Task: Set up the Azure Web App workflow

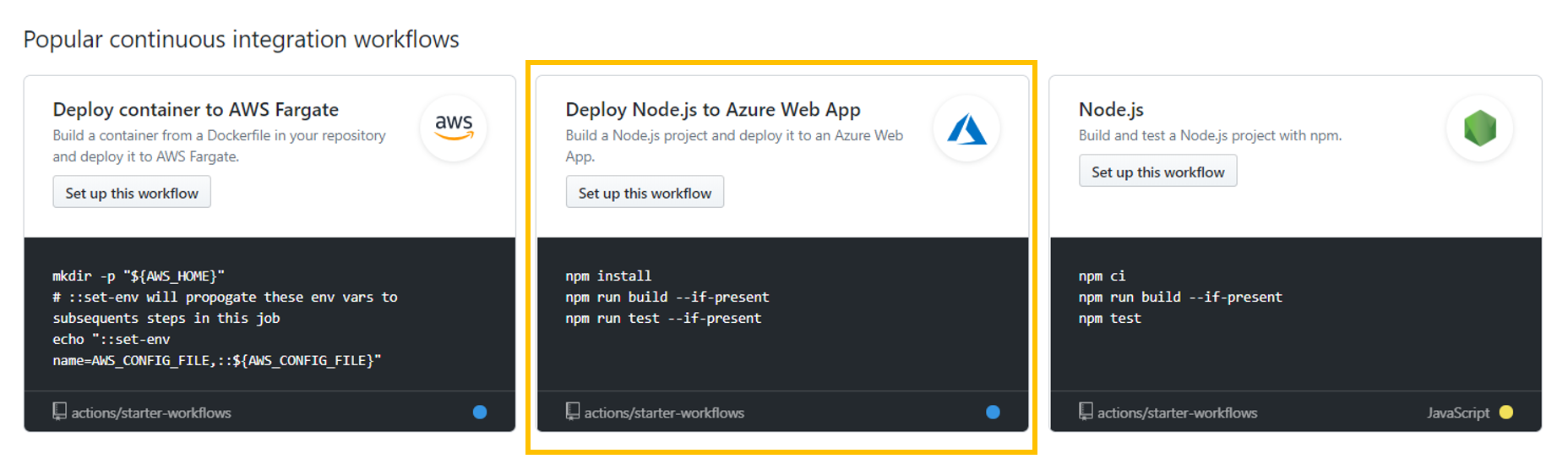Action: click(x=645, y=193)
